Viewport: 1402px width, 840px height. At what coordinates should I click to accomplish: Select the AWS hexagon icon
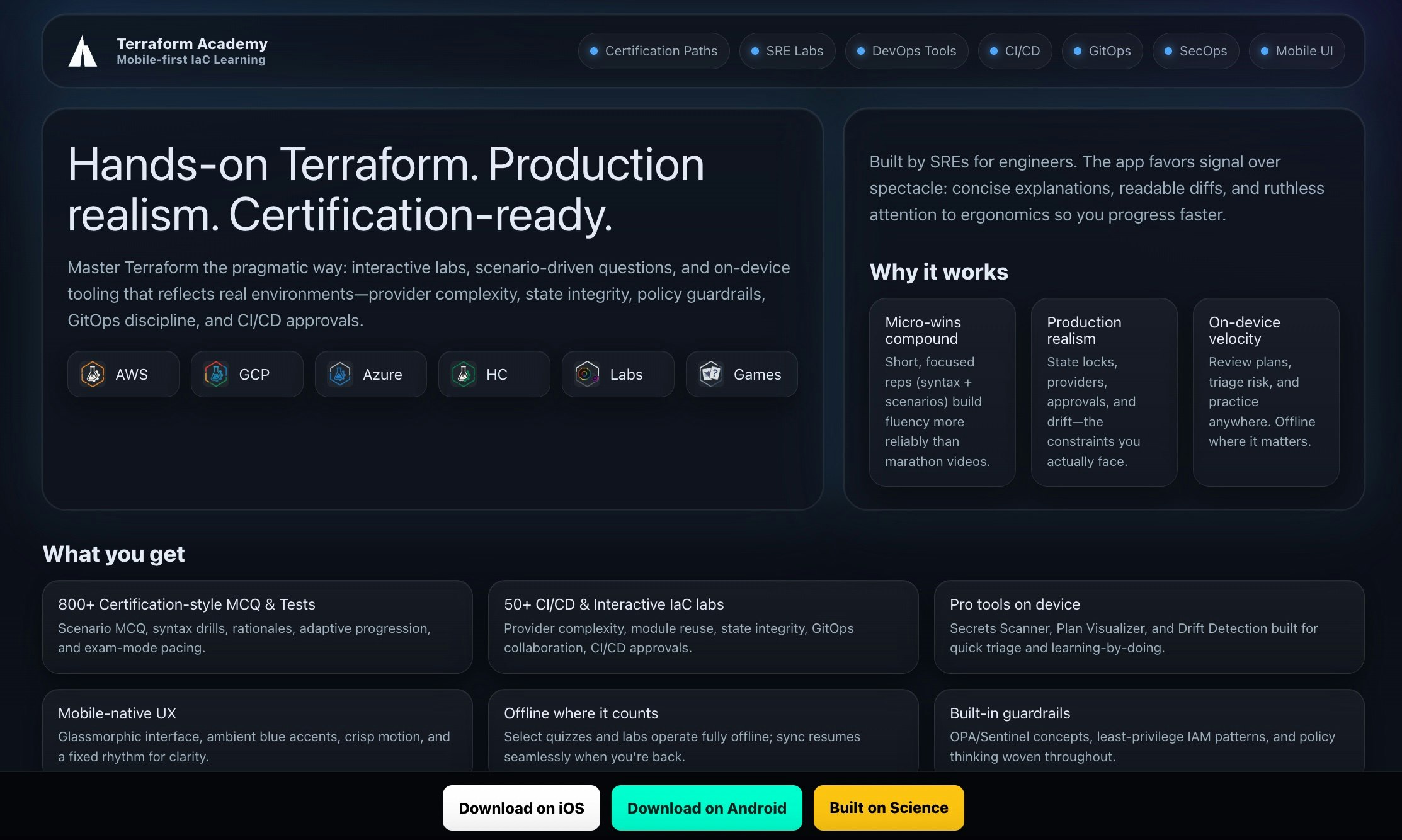point(93,374)
